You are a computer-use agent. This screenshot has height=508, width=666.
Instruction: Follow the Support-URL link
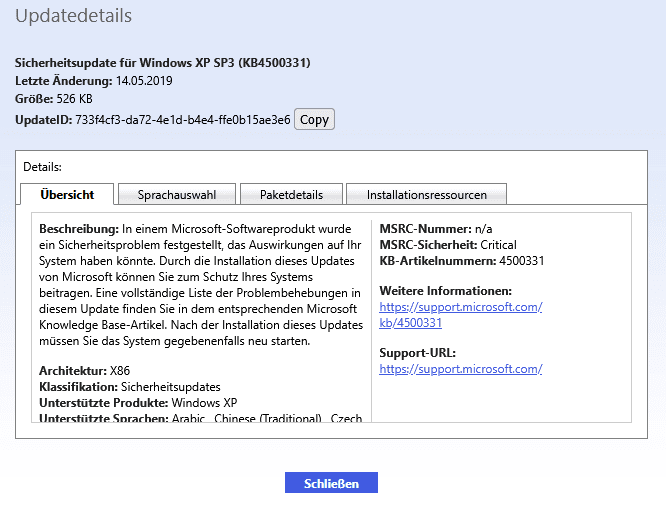(x=460, y=369)
